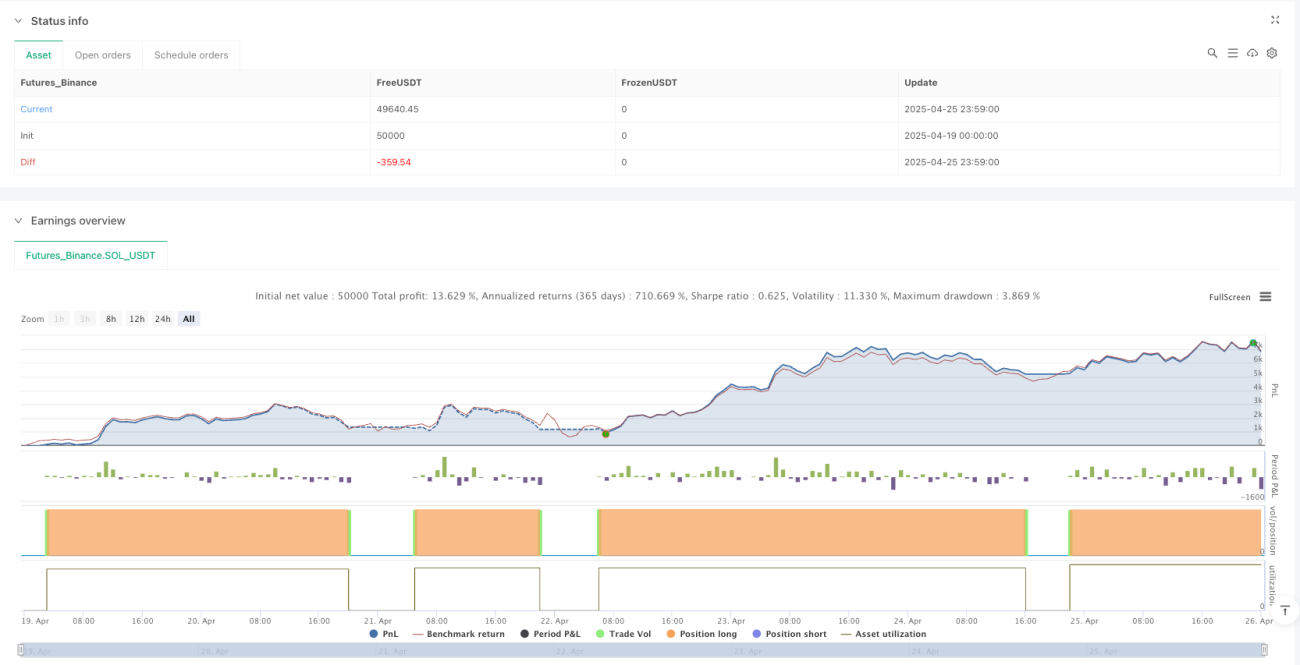Select the Futures_Binance.SOL_USDT tab
The image size is (1300, 665).
click(91, 255)
